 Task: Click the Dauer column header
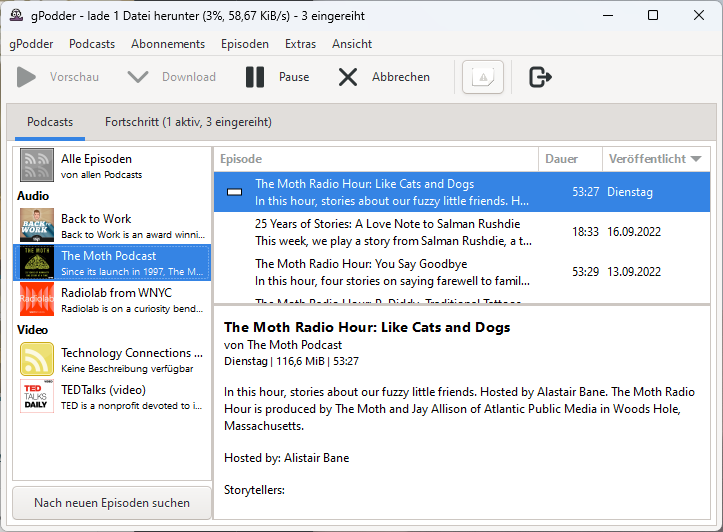(570, 159)
